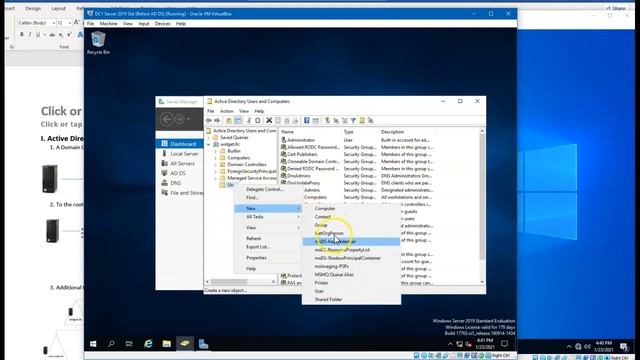
Task: Choose Refresh in the context menu
Action: 268,238
